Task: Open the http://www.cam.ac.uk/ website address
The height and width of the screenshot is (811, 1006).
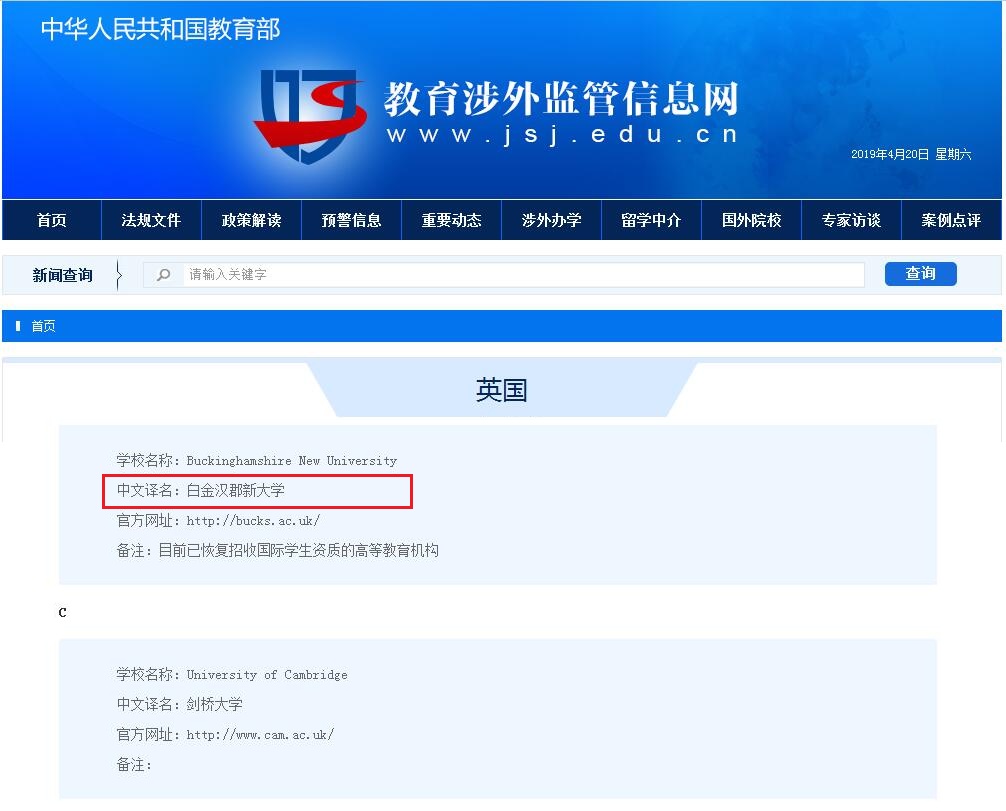Action: pyautogui.click(x=260, y=735)
